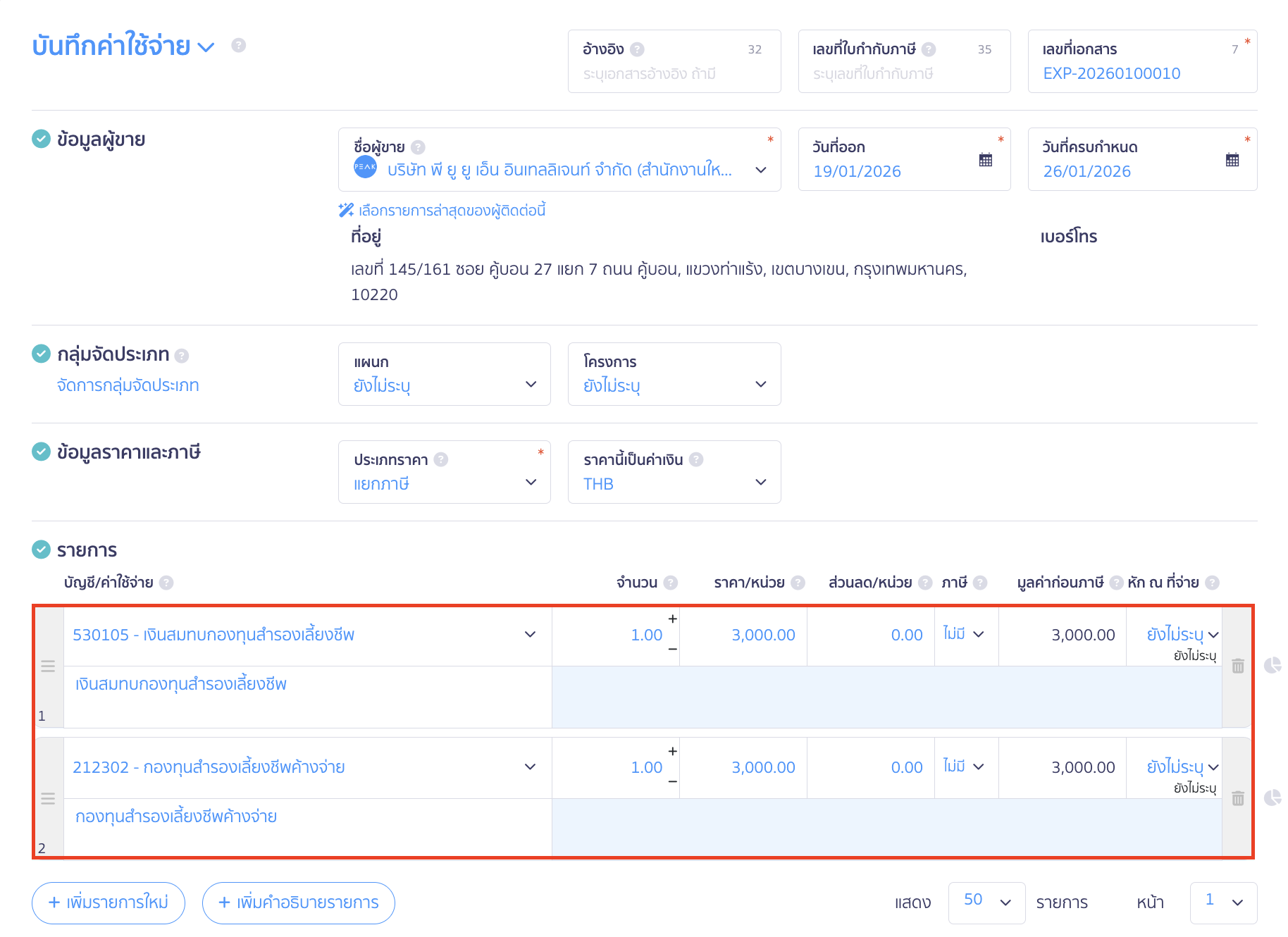Image resolution: width=1288 pixels, height=937 pixels.
Task: Open the ประเภทราคา price type dropdown
Action: [531, 482]
